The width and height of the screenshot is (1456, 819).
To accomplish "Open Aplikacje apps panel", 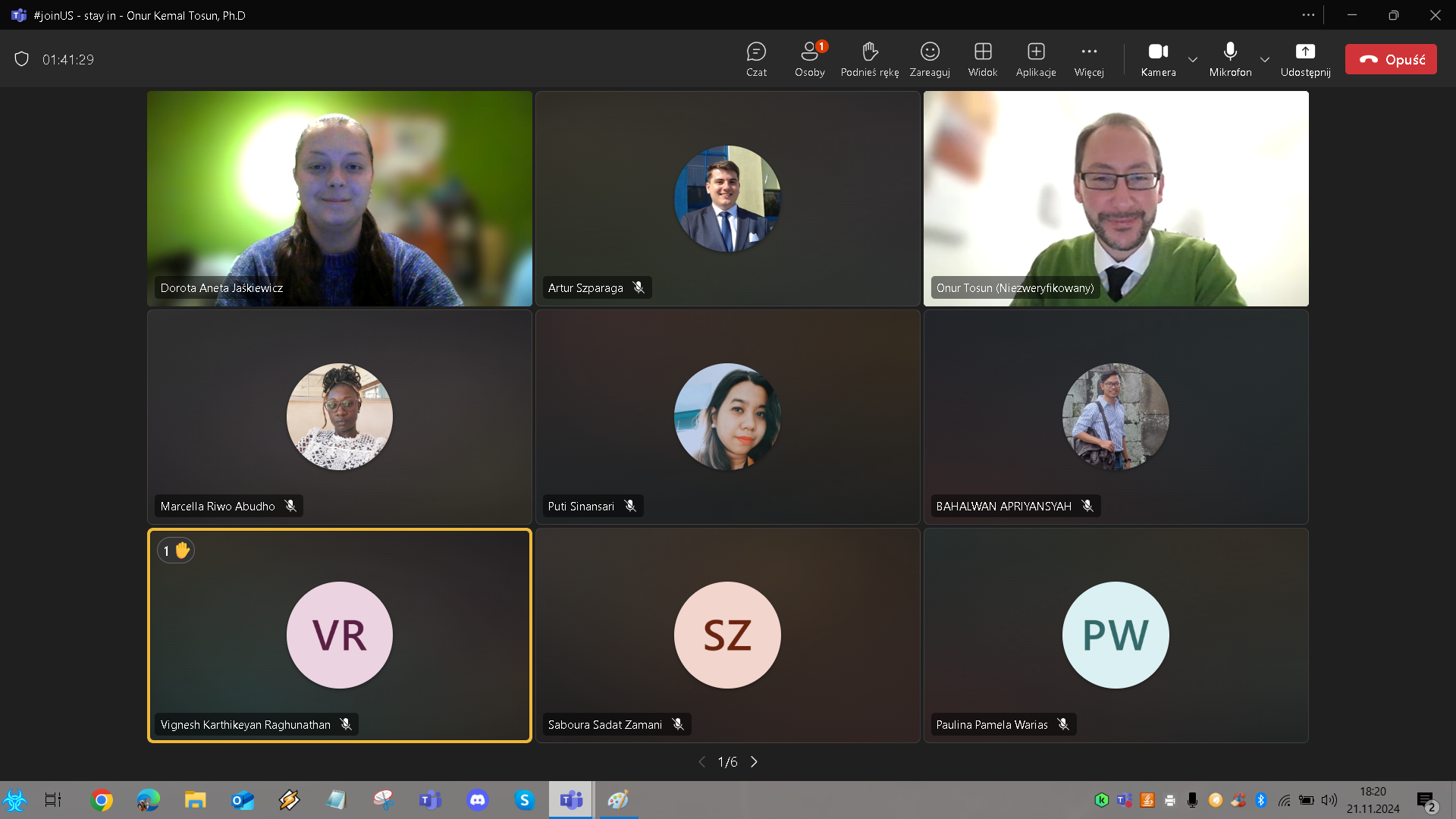I will point(1036,59).
